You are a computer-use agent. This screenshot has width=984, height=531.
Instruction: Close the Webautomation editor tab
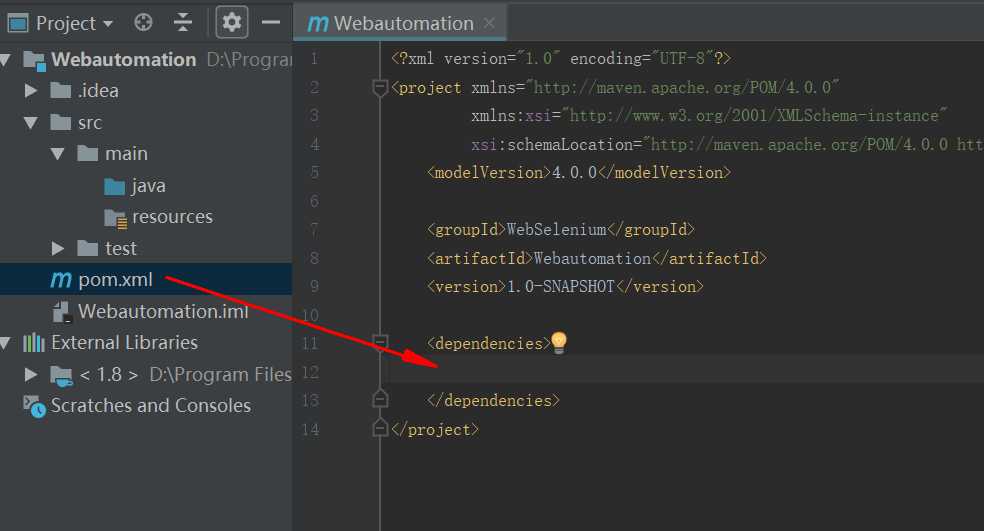[x=489, y=23]
